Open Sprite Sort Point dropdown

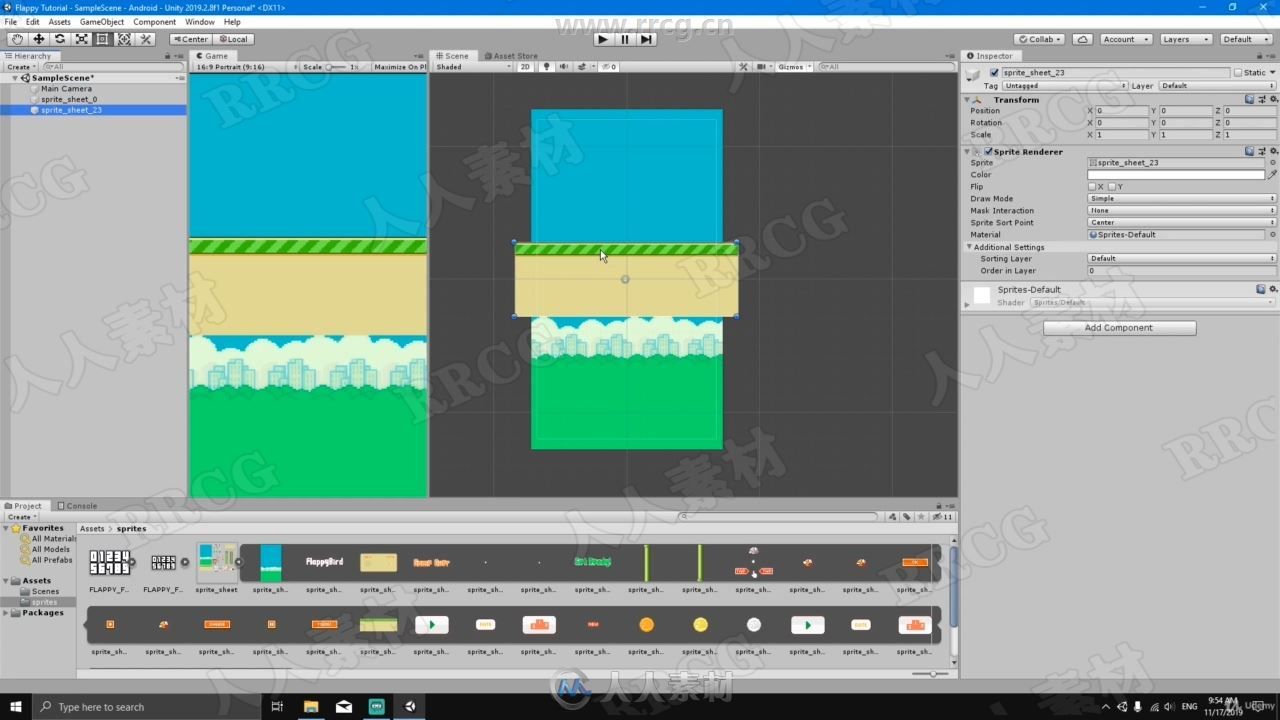tap(1182, 222)
